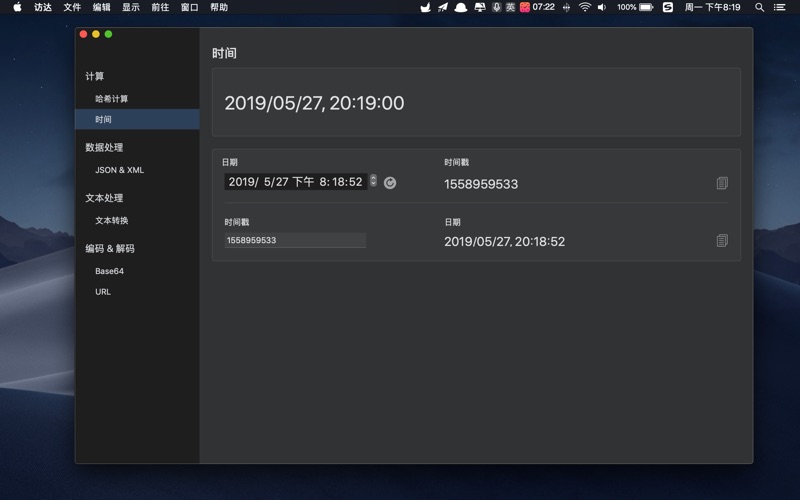The width and height of the screenshot is (800, 500).
Task: Open the 显示 menu
Action: (x=131, y=7)
